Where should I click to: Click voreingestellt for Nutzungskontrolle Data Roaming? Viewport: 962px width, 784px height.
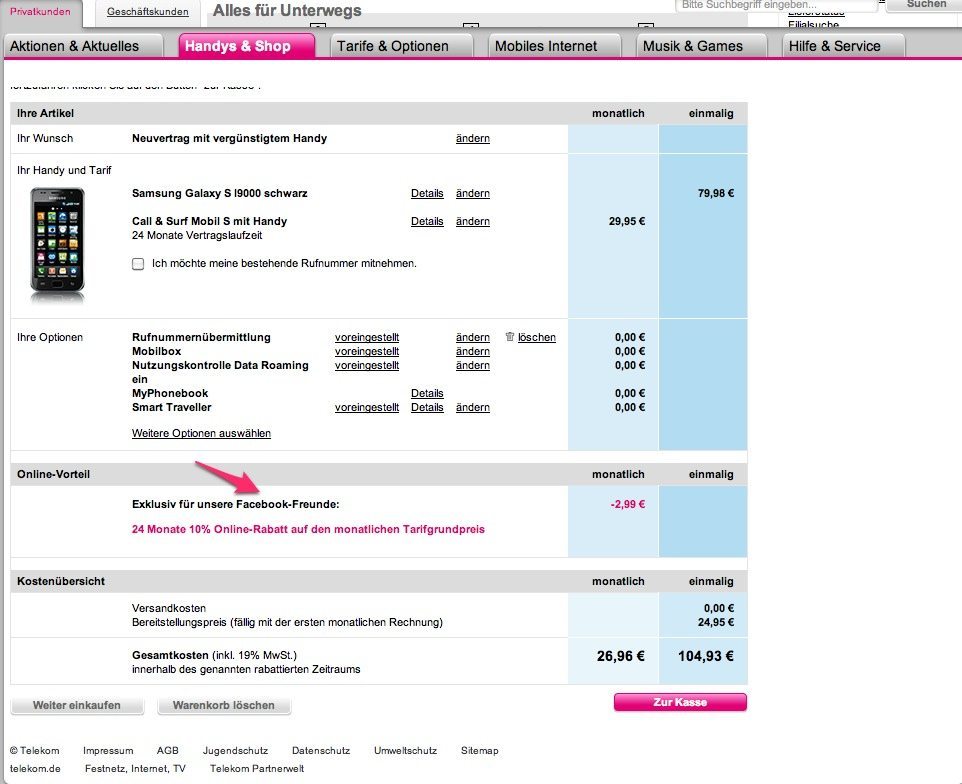[367, 366]
